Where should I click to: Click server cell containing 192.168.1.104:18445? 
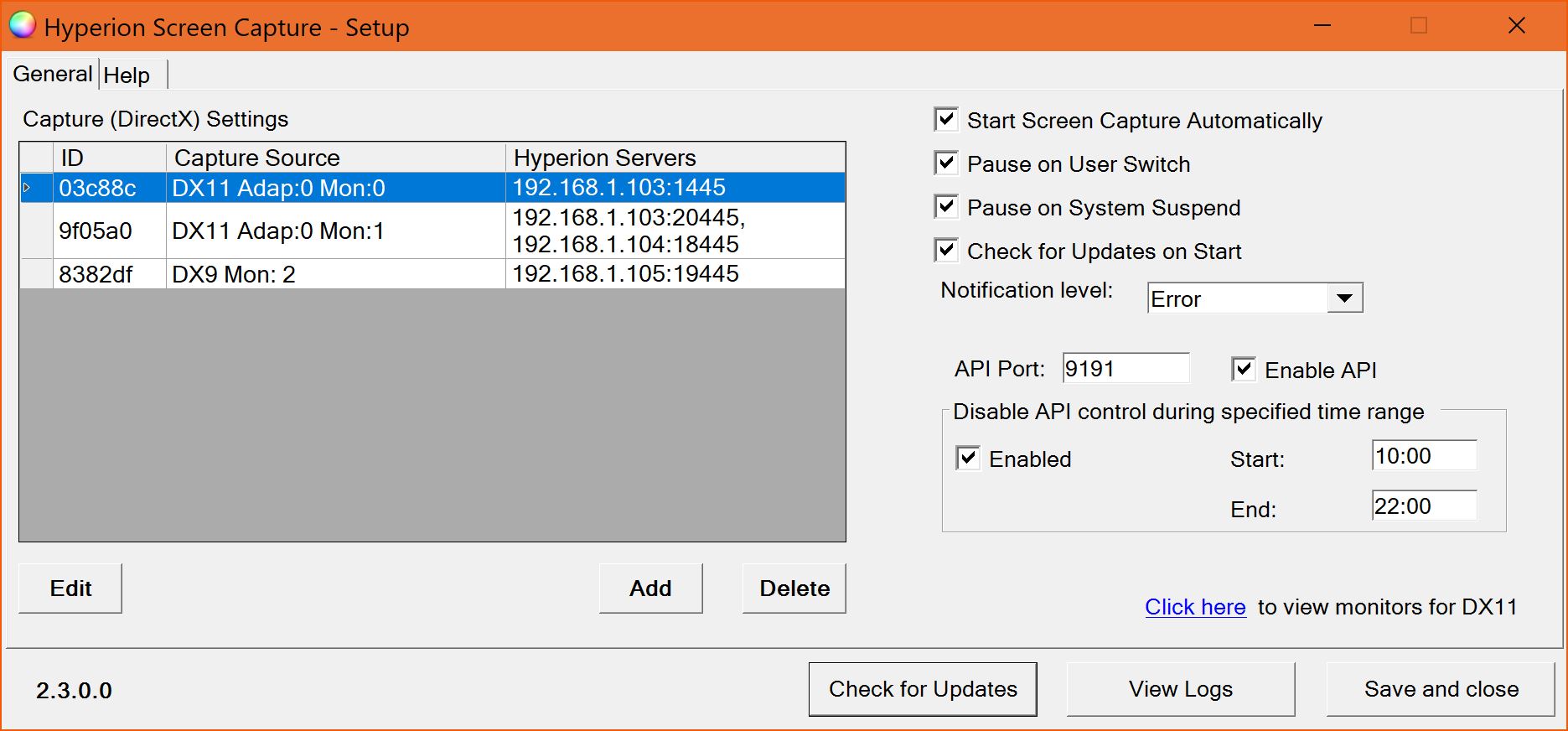pos(675,231)
